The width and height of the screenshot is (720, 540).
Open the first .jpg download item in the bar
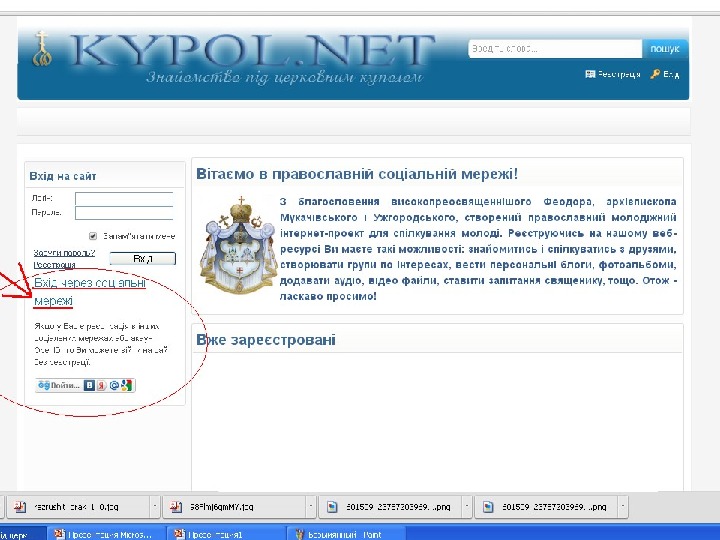tap(78, 507)
